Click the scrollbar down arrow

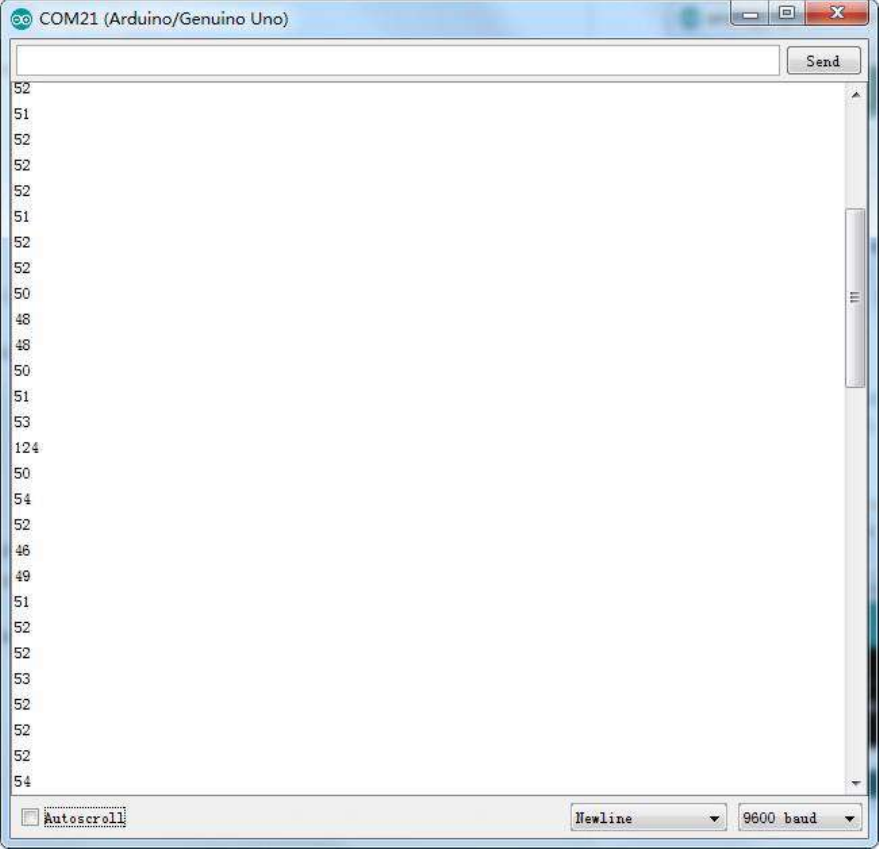pyautogui.click(x=855, y=783)
